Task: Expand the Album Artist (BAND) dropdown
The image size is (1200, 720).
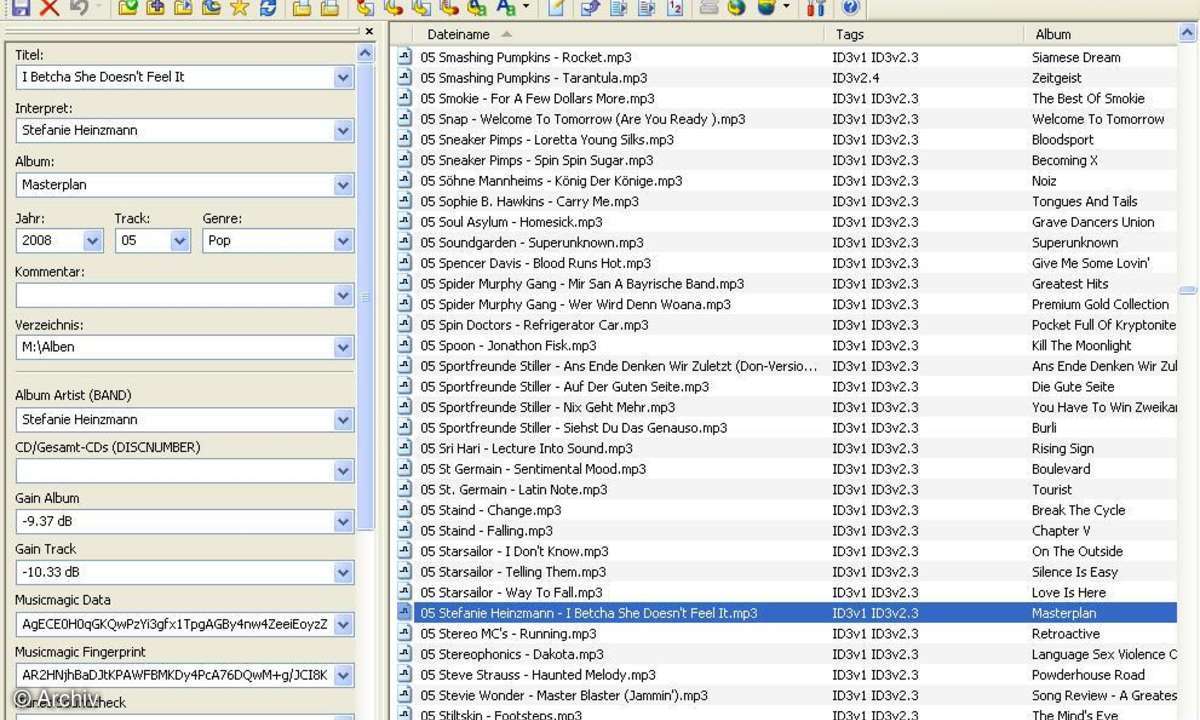Action: [x=343, y=420]
